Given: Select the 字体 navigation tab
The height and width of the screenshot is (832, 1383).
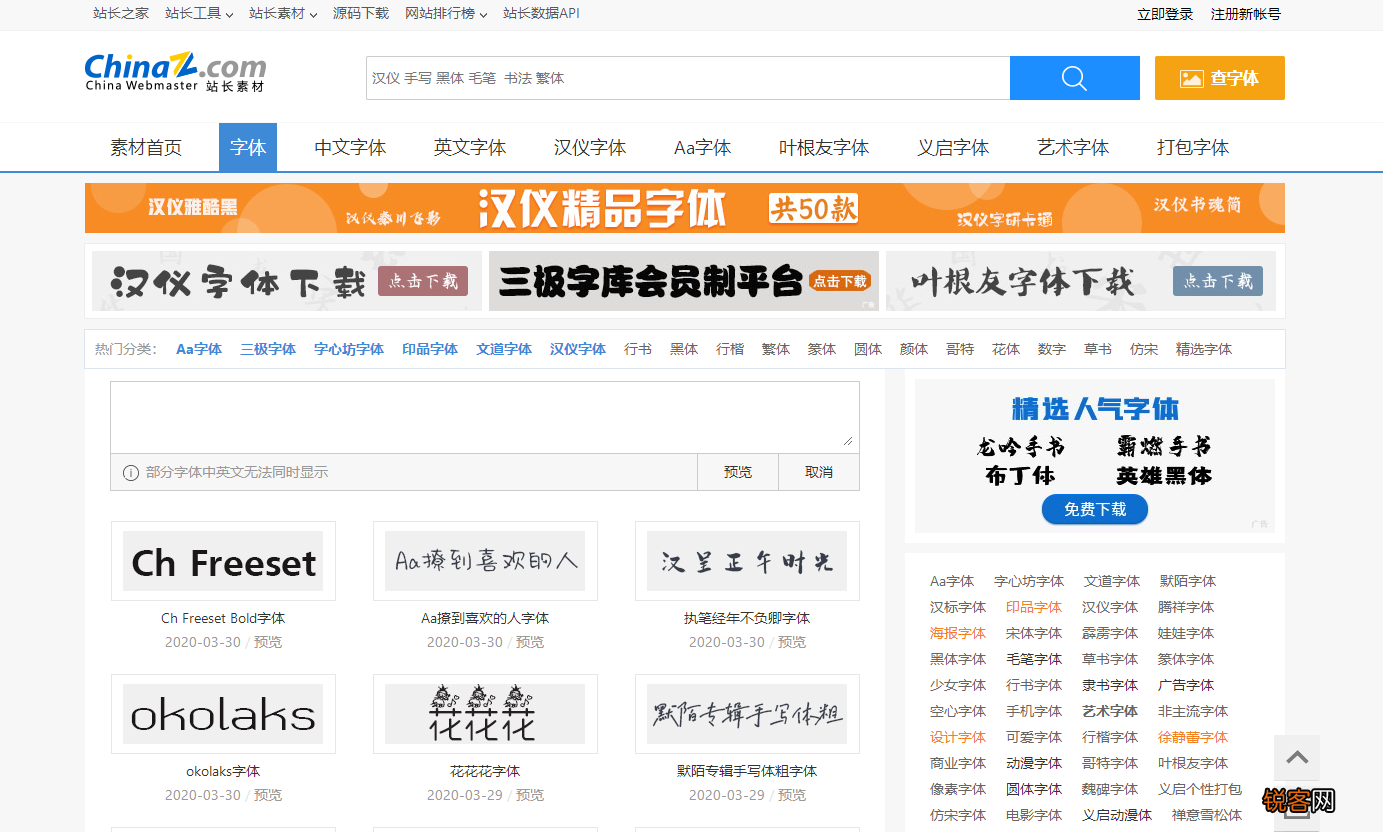Looking at the screenshot, I should [248, 147].
